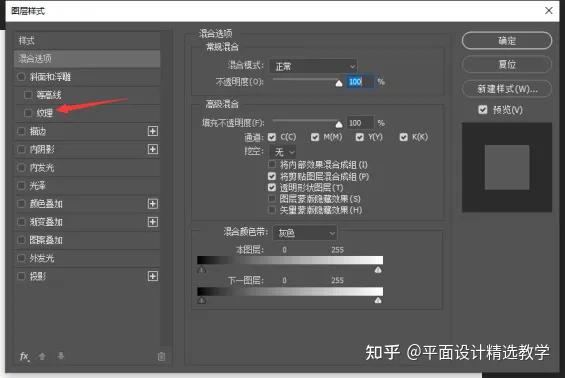Toggle the C(C) channel checkbox

pos(272,137)
